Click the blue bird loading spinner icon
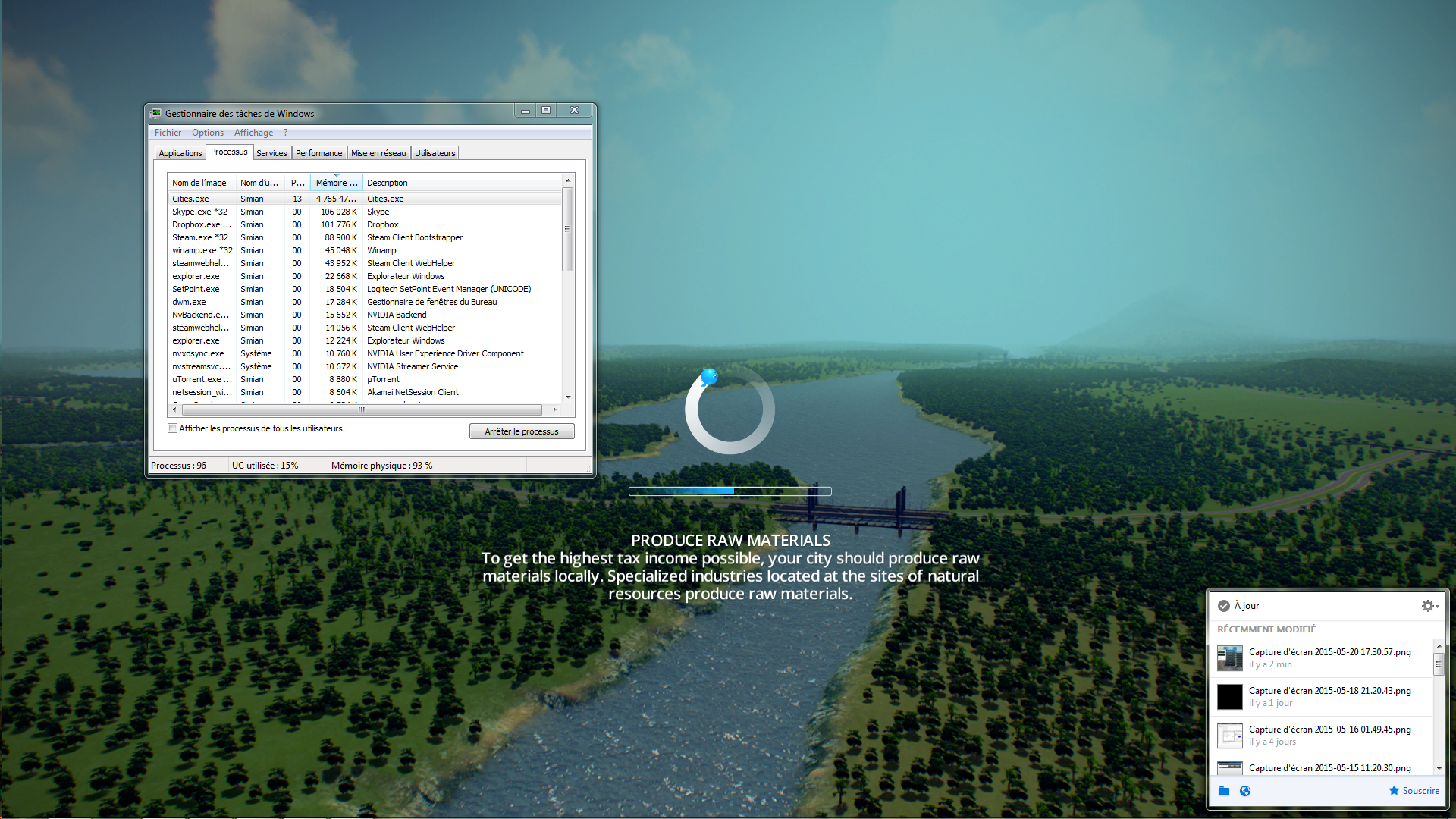1456x819 pixels. pos(710,376)
